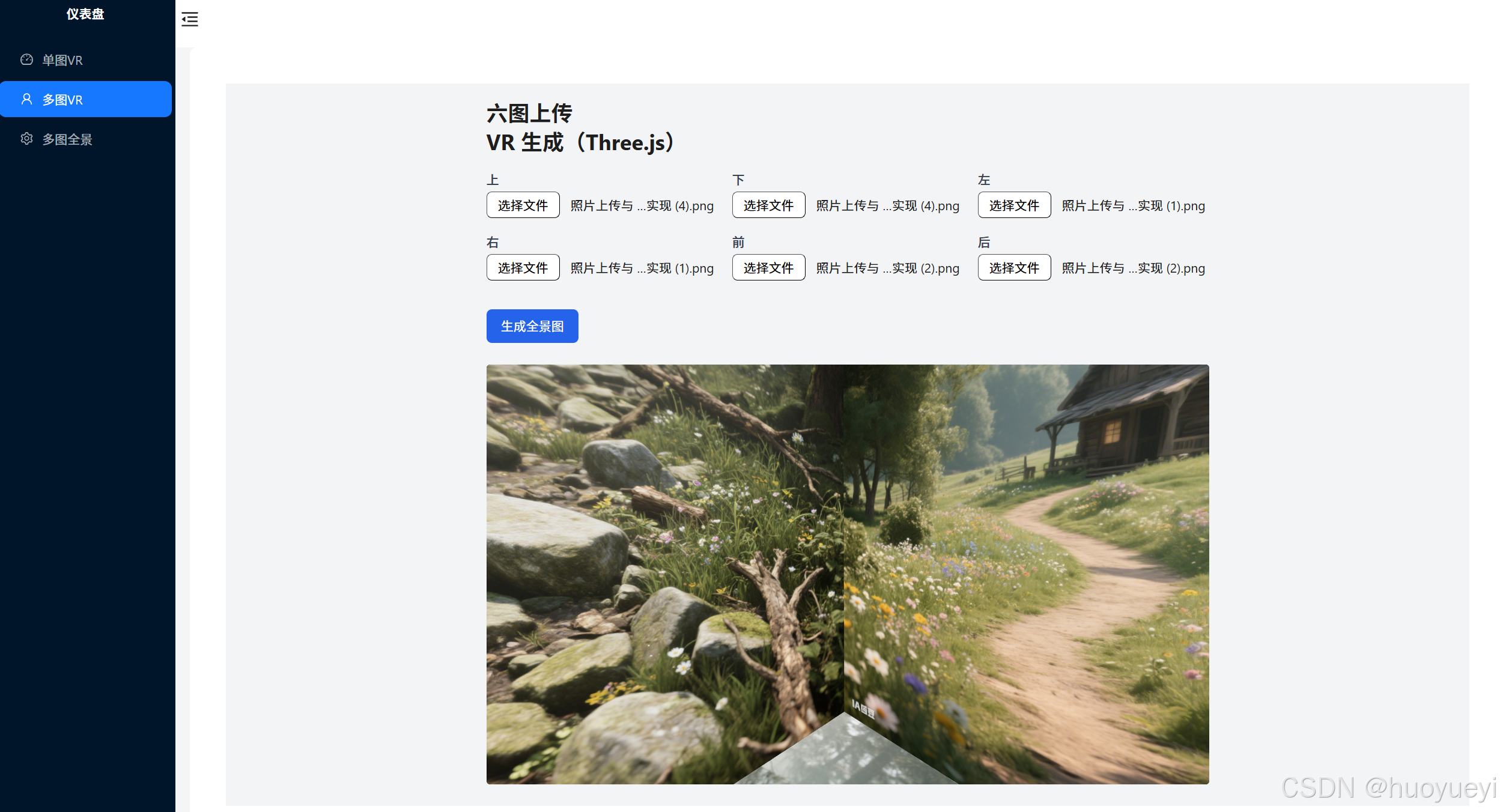Choose file for the 左 (left) image
The image size is (1500, 812).
[x=1014, y=205]
